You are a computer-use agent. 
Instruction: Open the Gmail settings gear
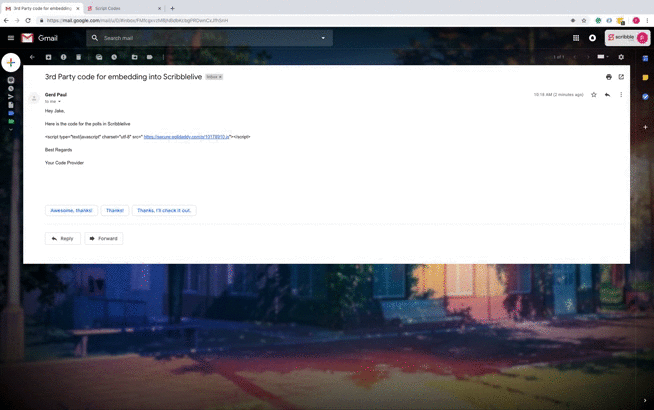621,57
